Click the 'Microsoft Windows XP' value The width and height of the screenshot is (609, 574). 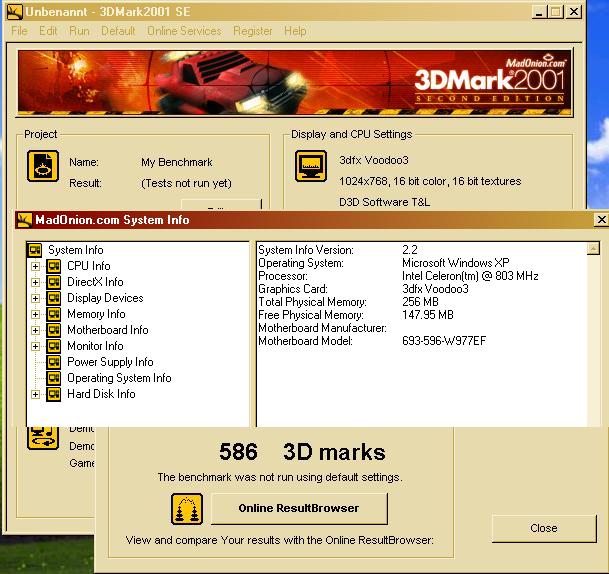(456, 263)
